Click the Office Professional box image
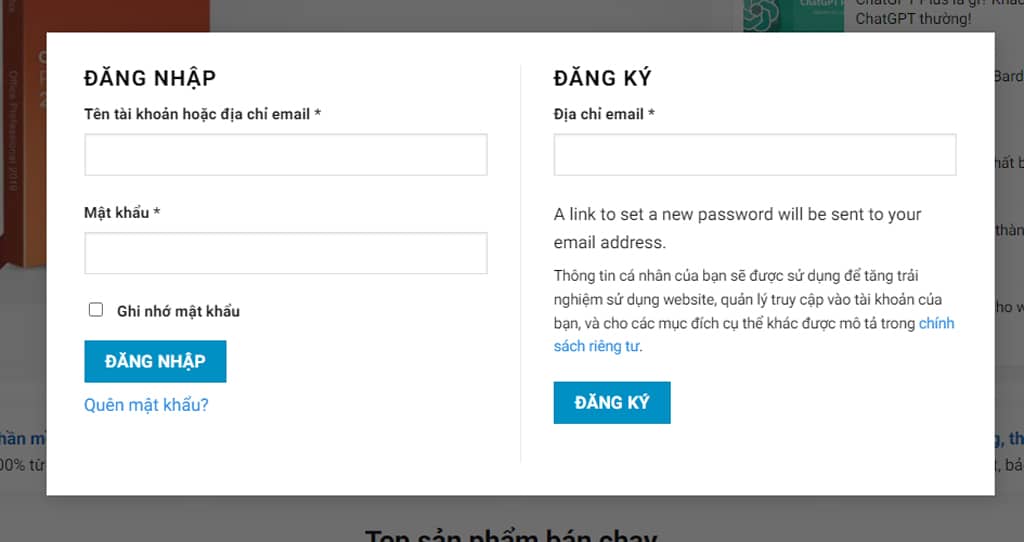1024x542 pixels. [23, 131]
